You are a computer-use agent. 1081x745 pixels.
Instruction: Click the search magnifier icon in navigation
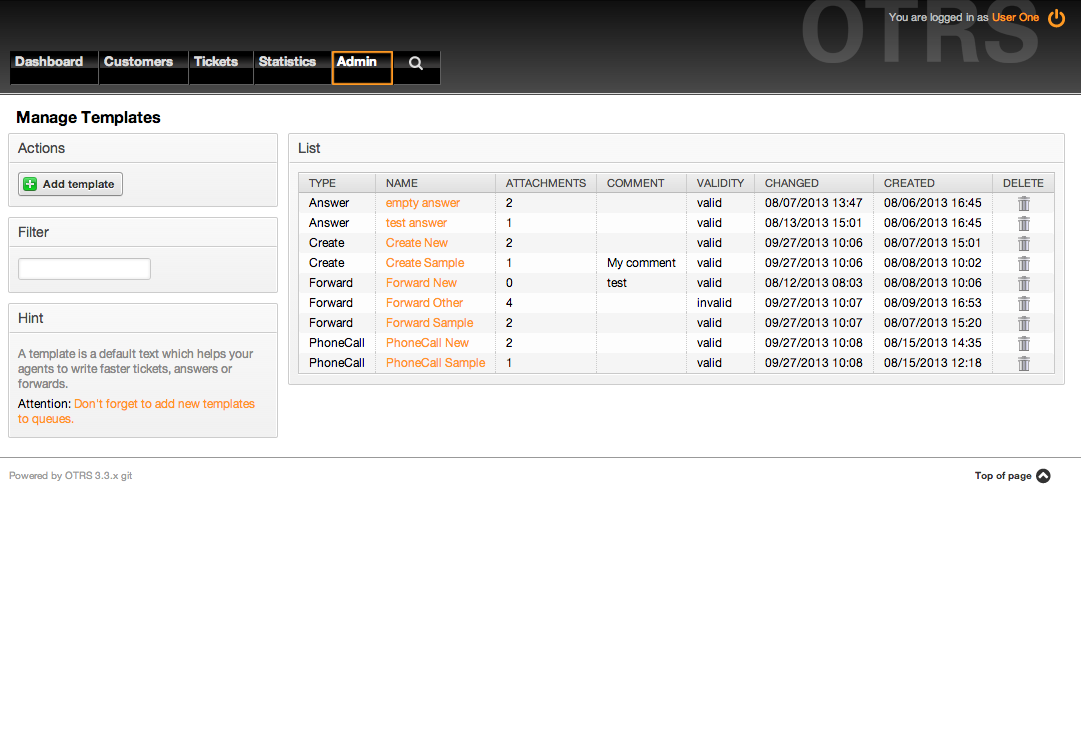pos(416,64)
